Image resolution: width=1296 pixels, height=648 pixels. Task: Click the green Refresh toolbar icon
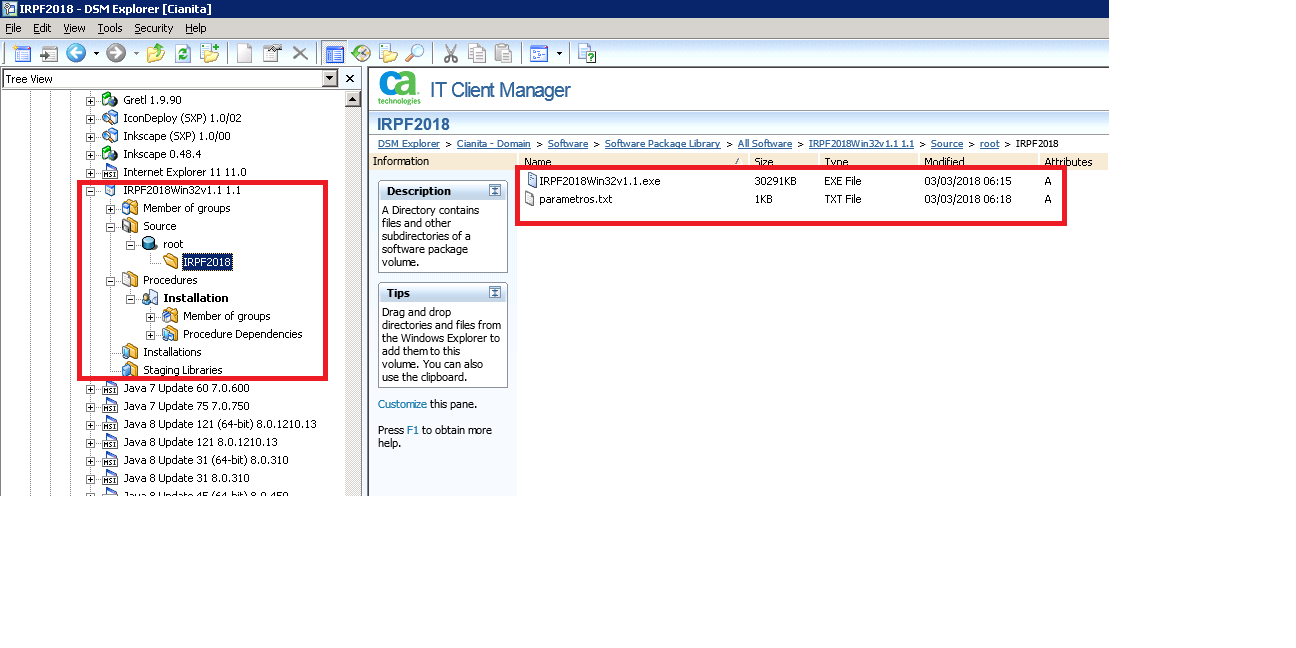[183, 53]
